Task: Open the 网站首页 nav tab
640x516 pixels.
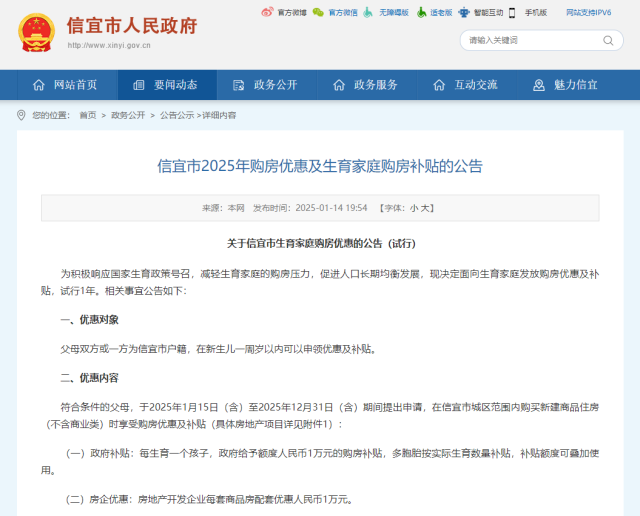Action: point(68,85)
